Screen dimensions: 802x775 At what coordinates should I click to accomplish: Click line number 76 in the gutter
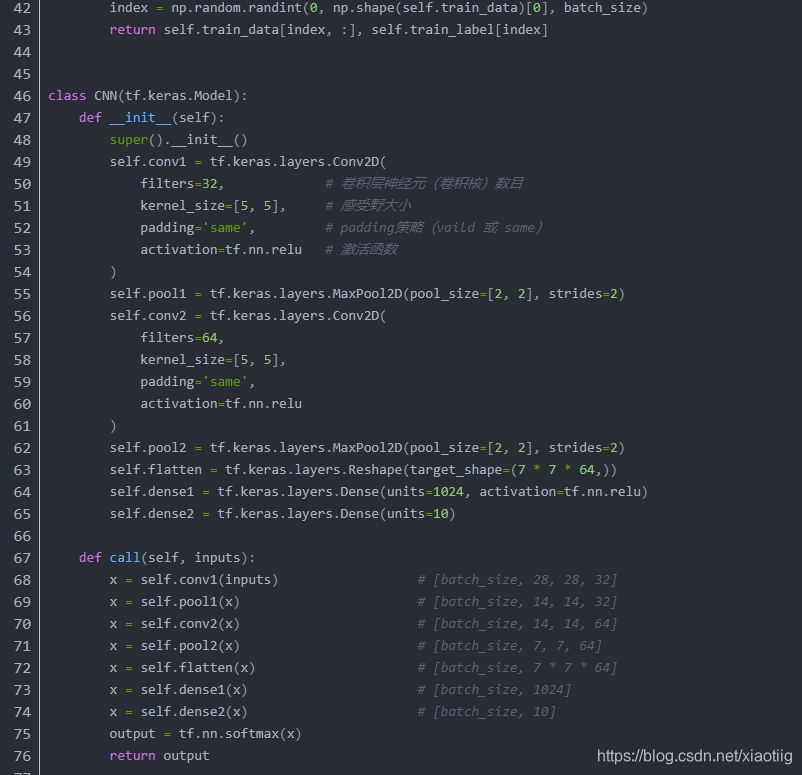22,756
